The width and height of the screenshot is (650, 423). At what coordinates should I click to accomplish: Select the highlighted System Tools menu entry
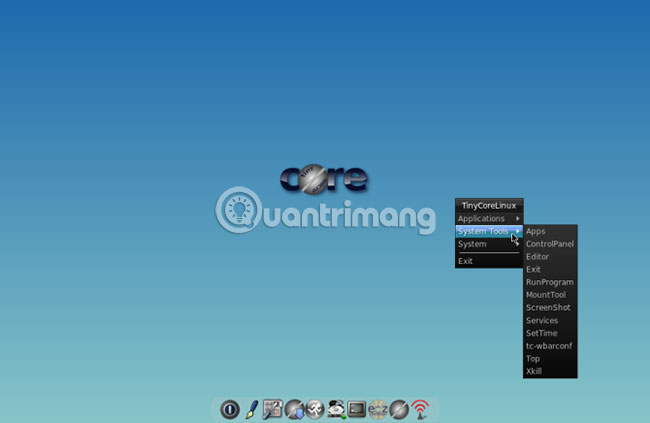(x=489, y=231)
